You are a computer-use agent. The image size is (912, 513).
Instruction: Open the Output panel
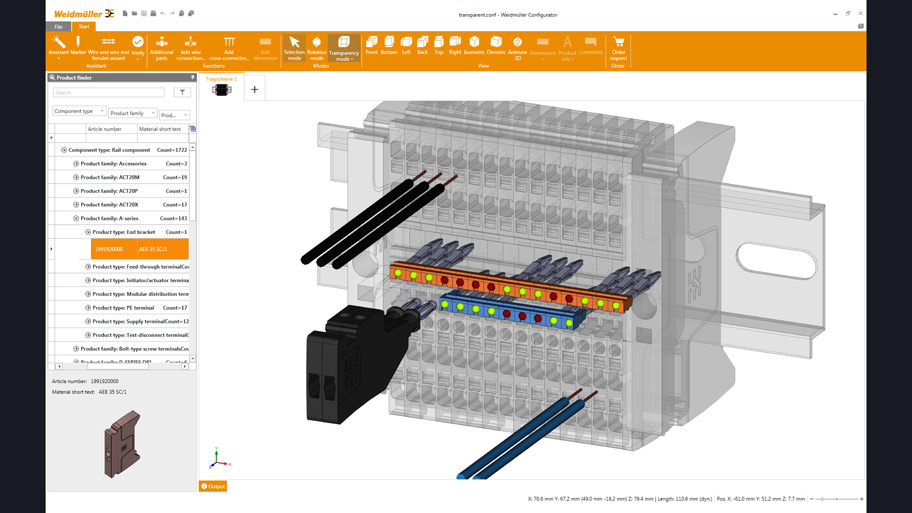coord(213,487)
